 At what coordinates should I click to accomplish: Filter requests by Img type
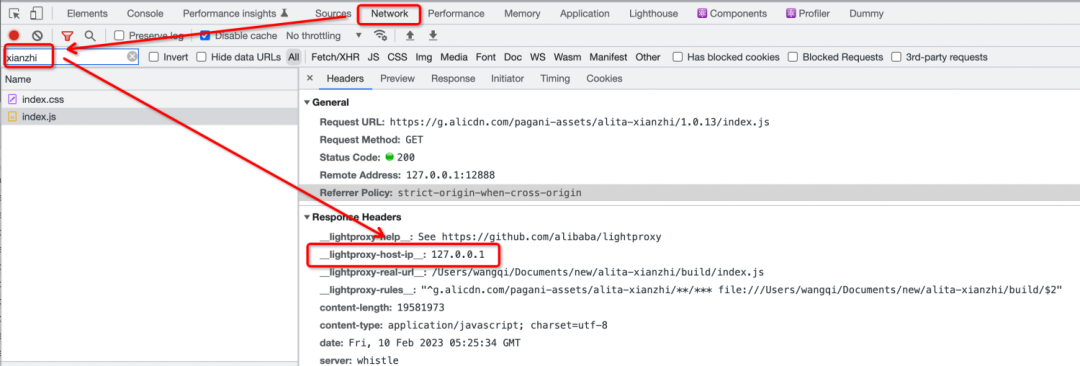[424, 57]
